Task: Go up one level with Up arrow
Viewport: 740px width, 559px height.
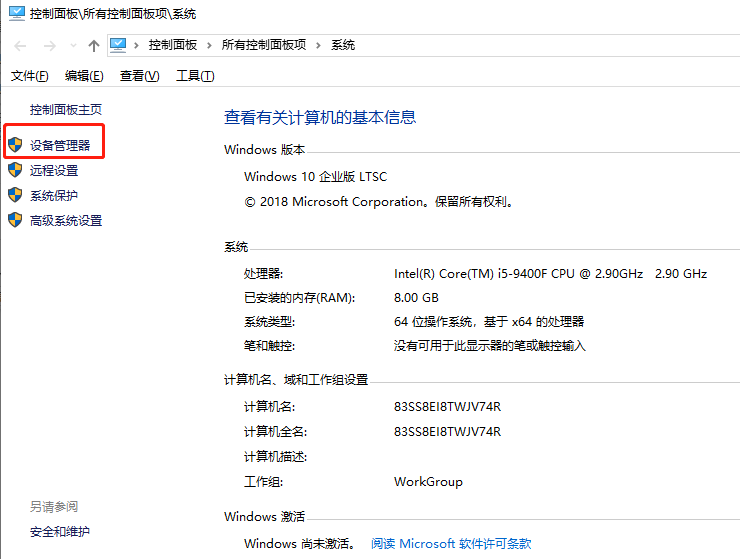Action: coord(94,46)
